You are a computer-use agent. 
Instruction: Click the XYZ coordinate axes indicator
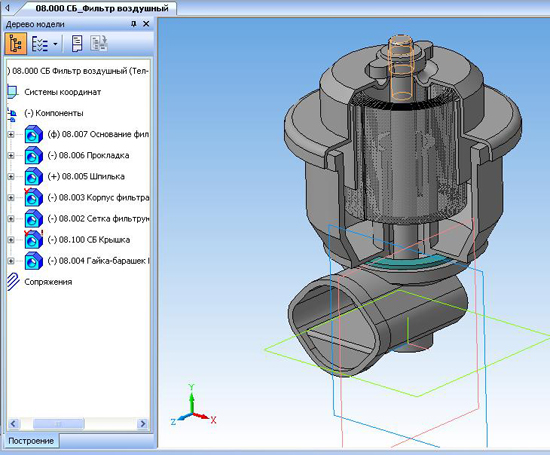coord(194,406)
